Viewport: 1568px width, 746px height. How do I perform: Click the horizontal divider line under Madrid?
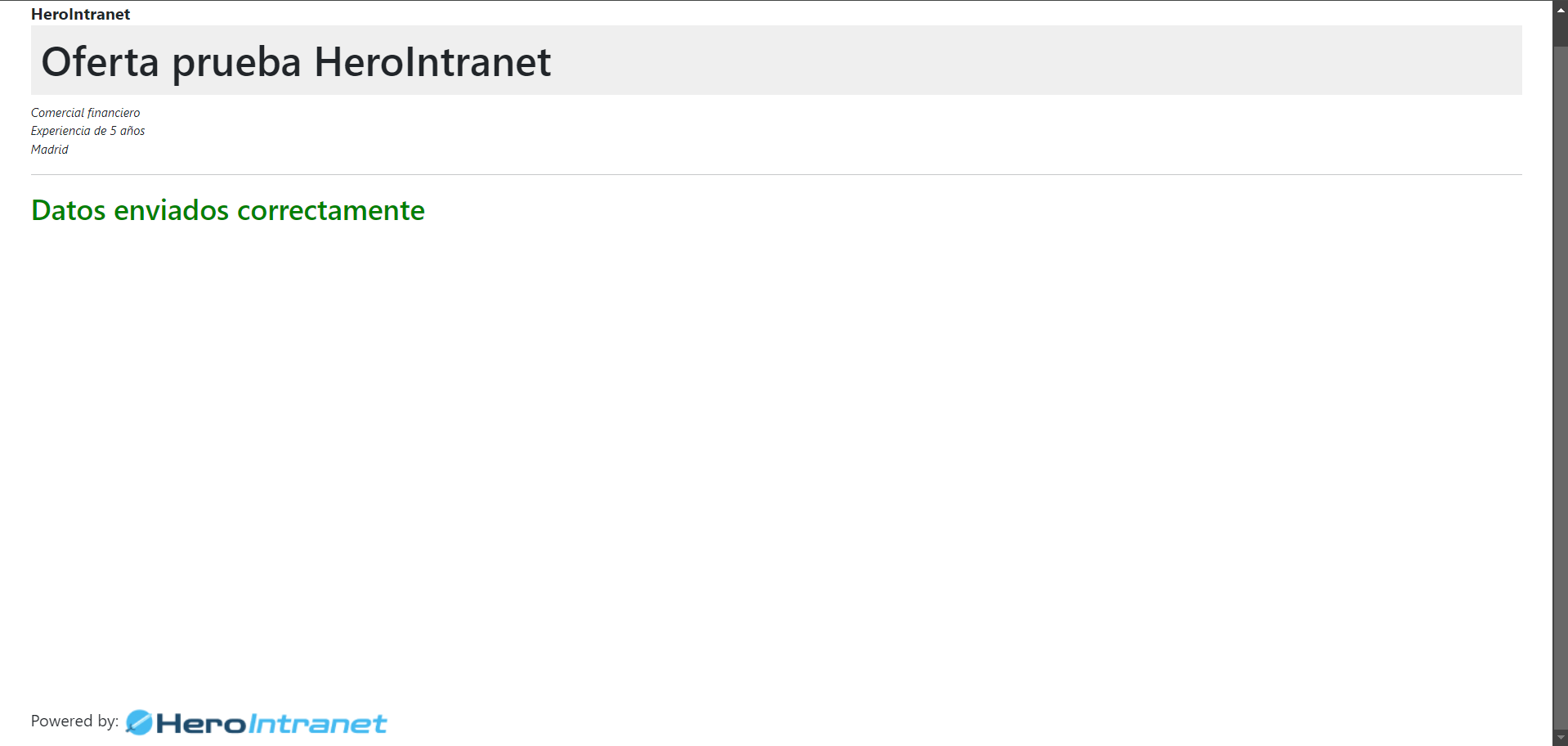point(777,174)
